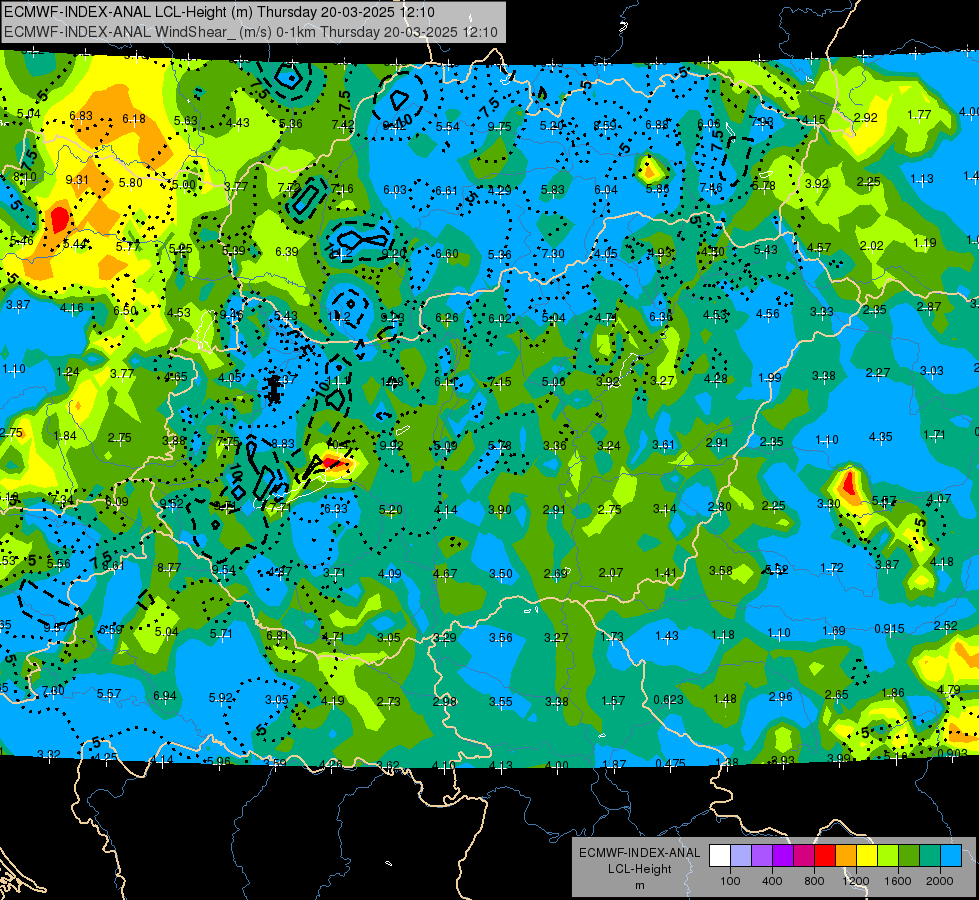Click the legend text 'LCL-Height'
The image size is (979, 900).
coord(639,869)
